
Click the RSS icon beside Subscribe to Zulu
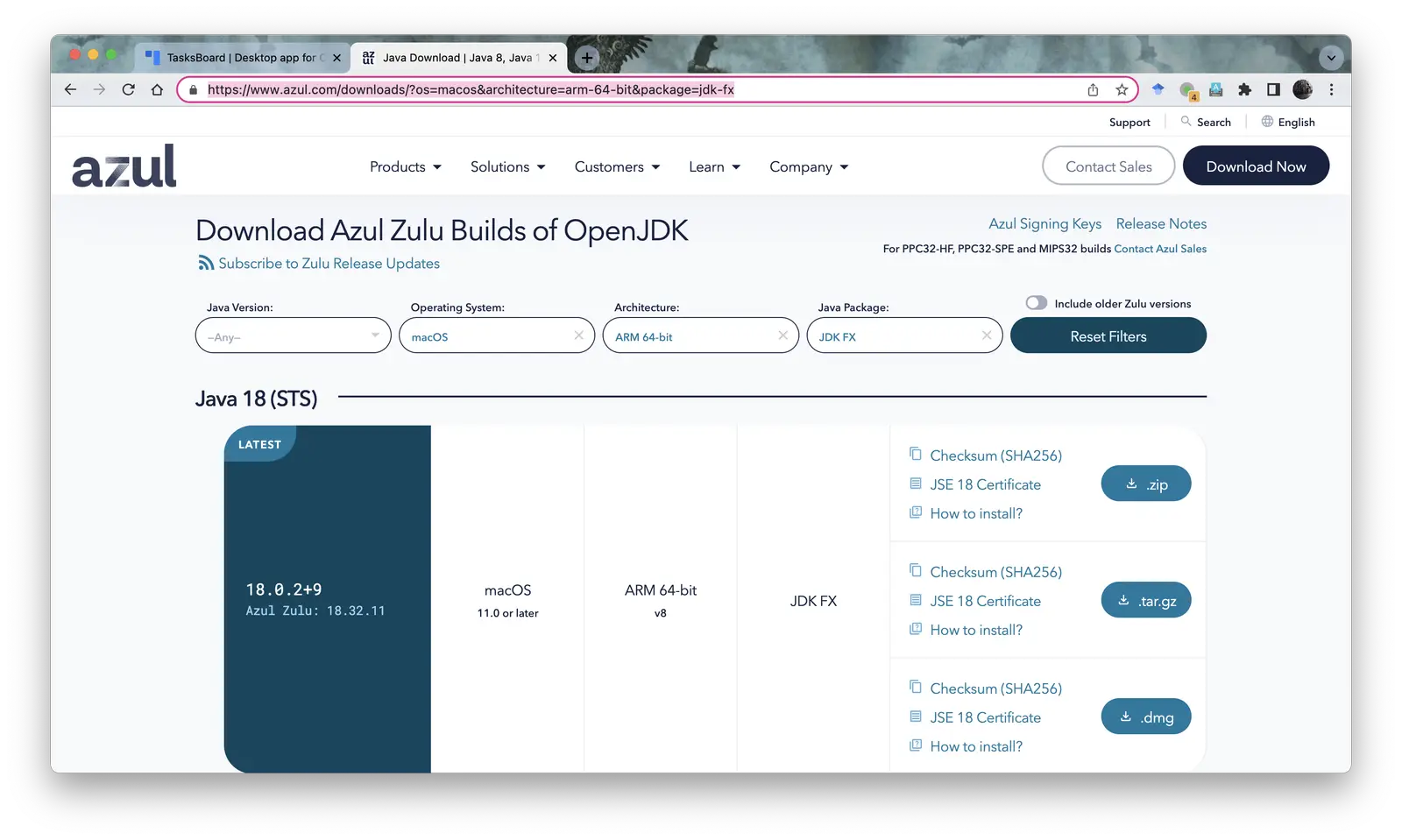point(205,263)
